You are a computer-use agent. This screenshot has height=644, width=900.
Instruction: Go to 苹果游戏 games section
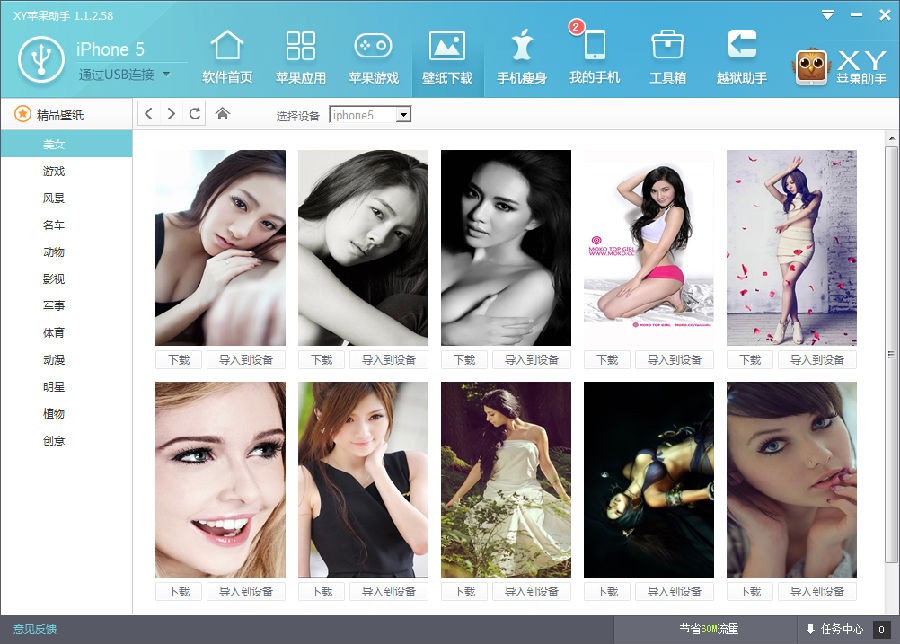(373, 57)
